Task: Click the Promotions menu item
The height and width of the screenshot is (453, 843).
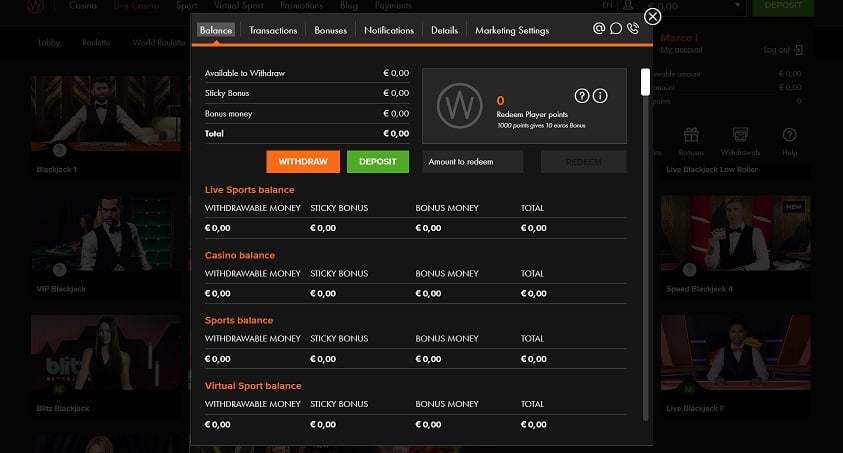Action: pos(302,5)
